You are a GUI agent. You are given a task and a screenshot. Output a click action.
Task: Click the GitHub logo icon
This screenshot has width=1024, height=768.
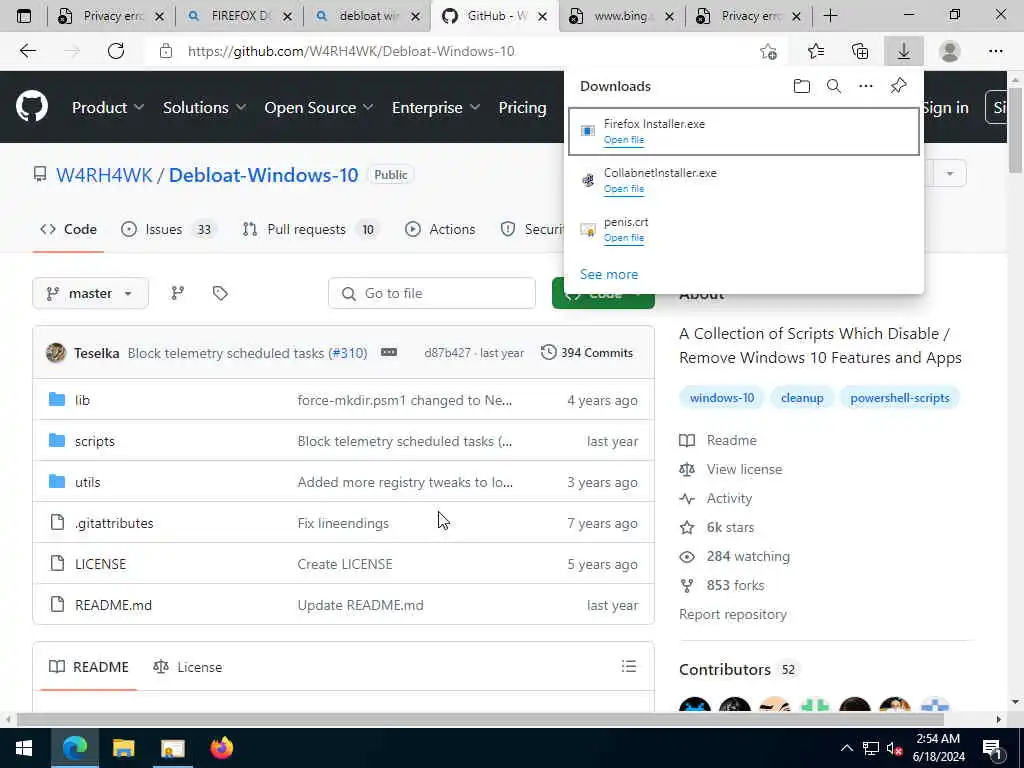pos(32,107)
